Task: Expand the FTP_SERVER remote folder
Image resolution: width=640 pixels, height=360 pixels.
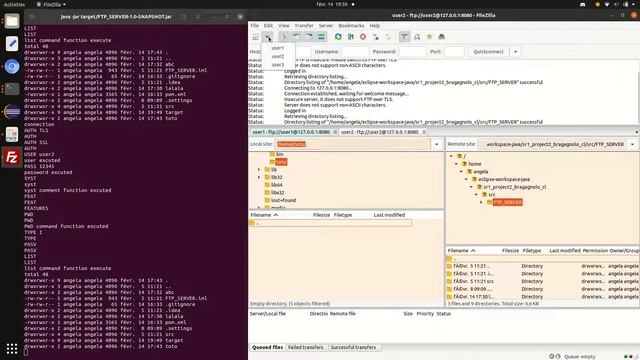Action: pyautogui.click(x=481, y=202)
